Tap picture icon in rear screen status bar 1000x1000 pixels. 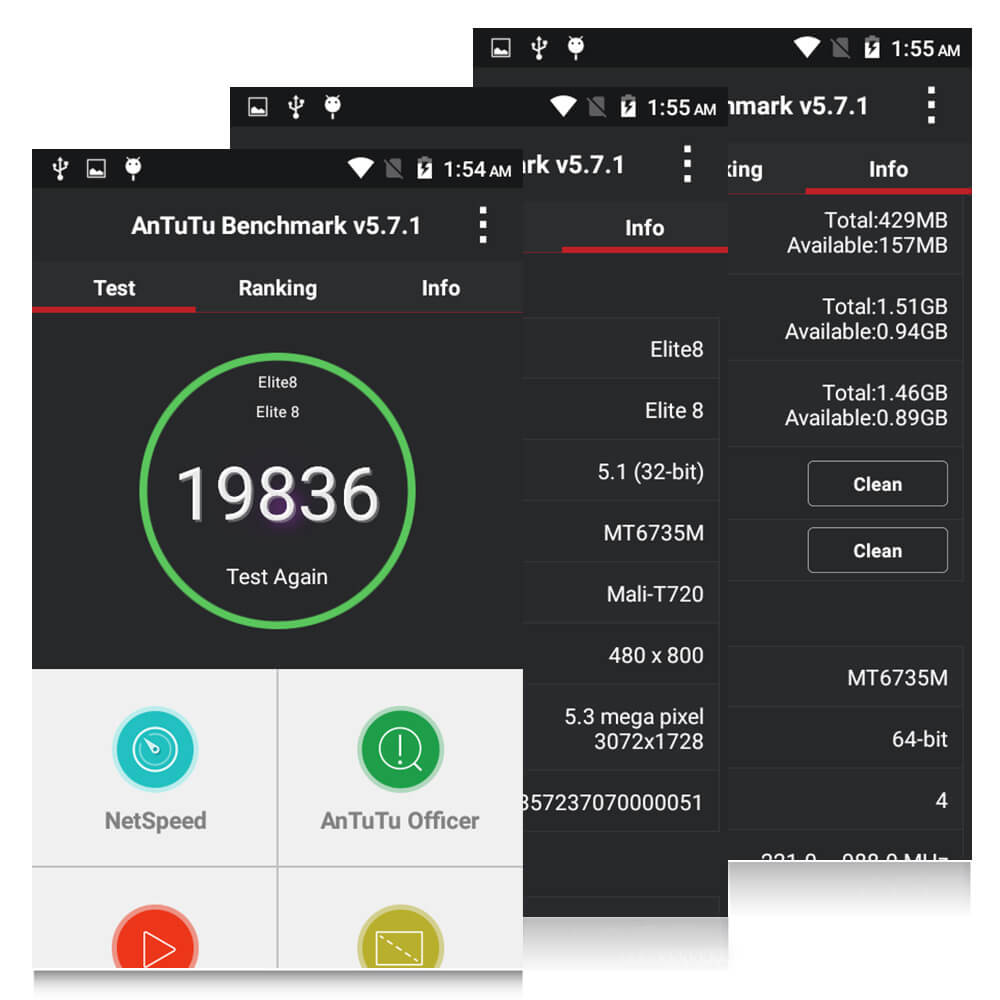click(x=501, y=48)
